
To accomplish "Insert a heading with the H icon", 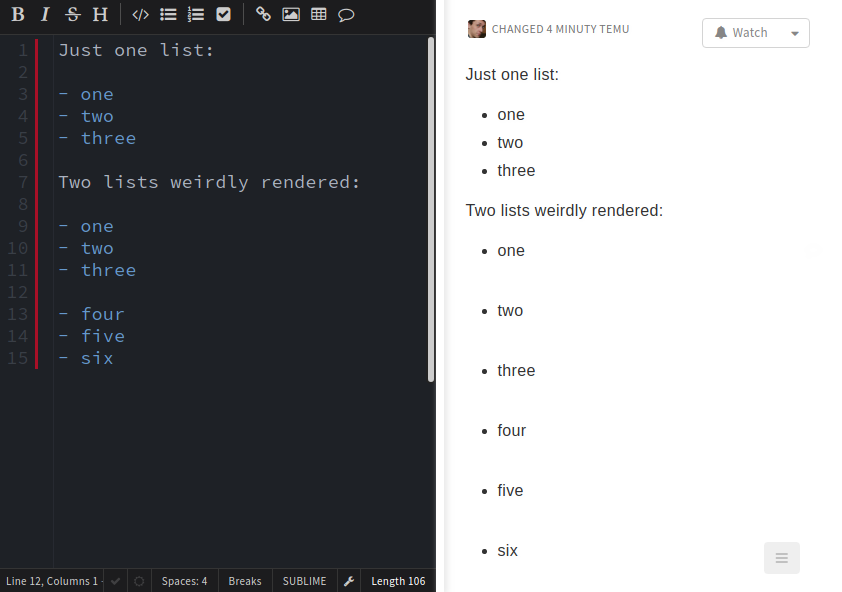I will pos(99,14).
